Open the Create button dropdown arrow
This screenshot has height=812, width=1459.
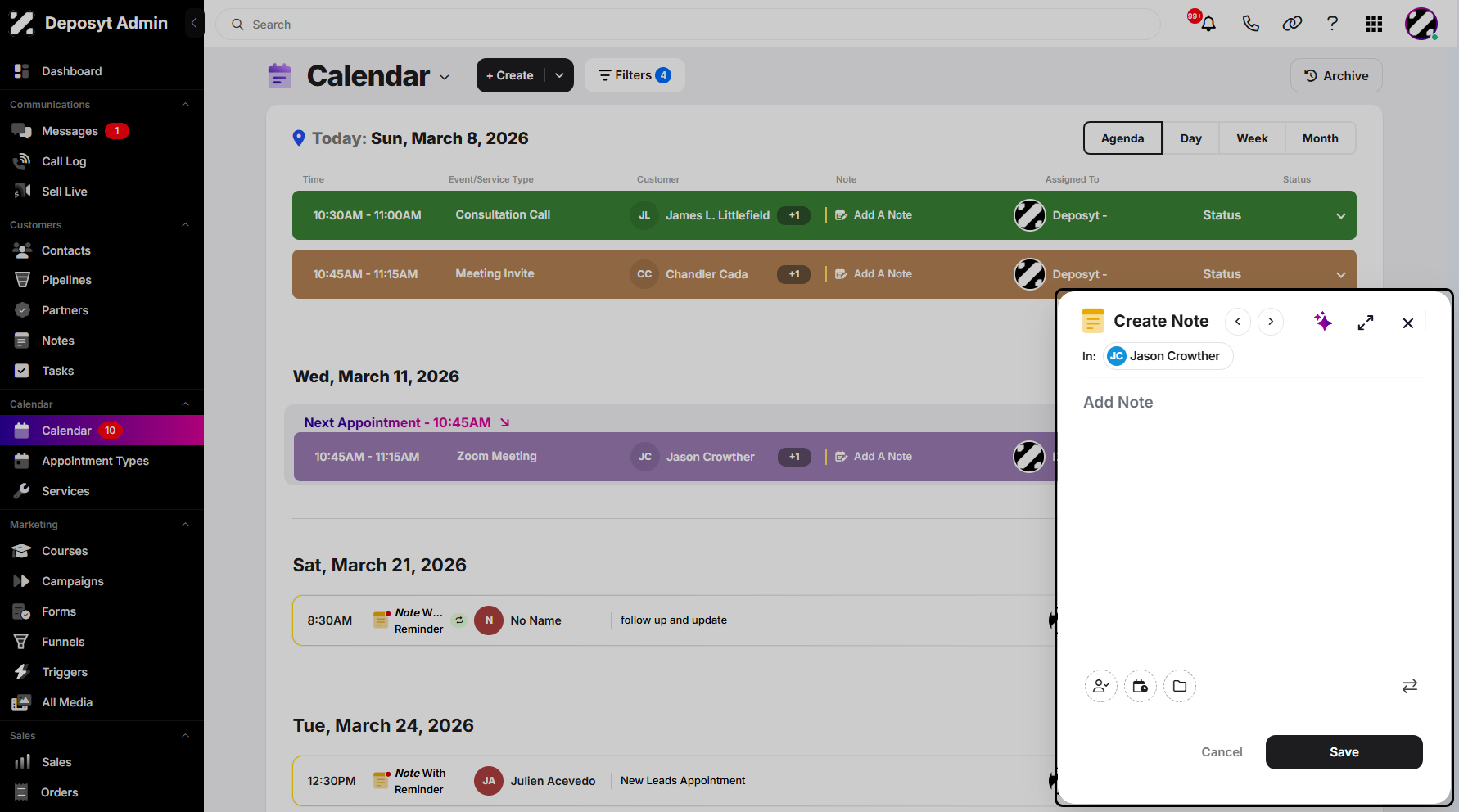tap(559, 75)
